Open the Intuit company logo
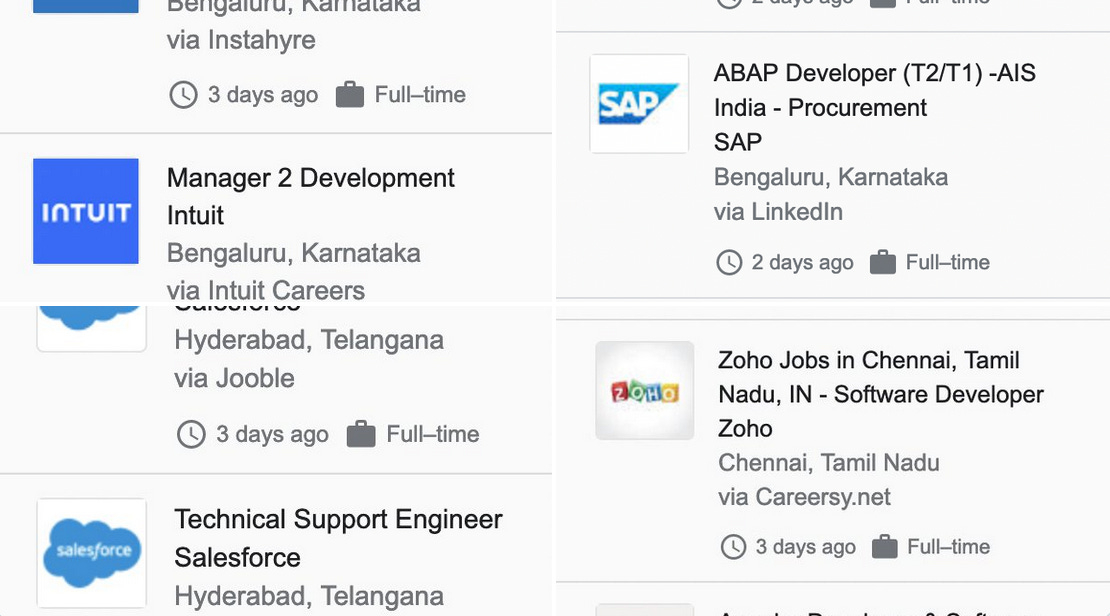The height and width of the screenshot is (616, 1110). tap(86, 211)
